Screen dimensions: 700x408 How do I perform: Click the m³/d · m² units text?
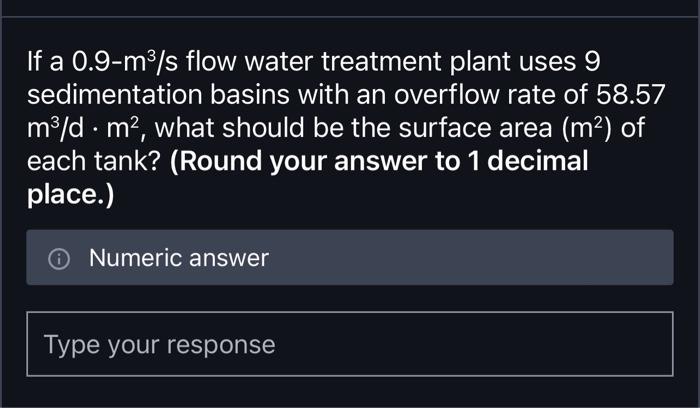tap(87, 128)
